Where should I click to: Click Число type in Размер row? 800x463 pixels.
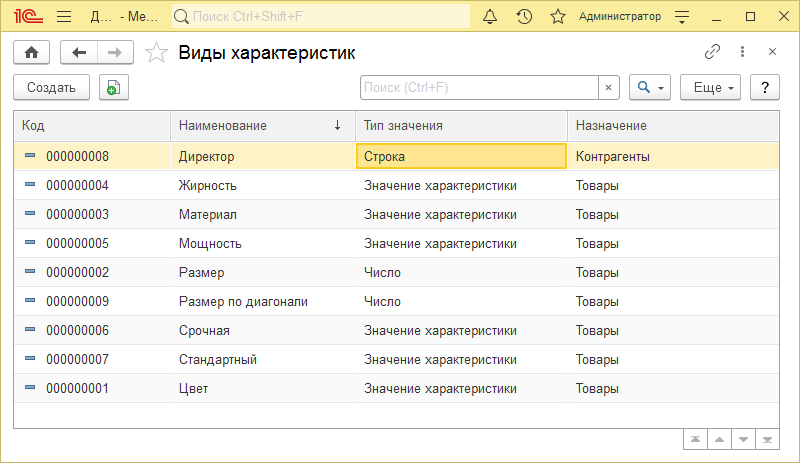tap(461, 273)
